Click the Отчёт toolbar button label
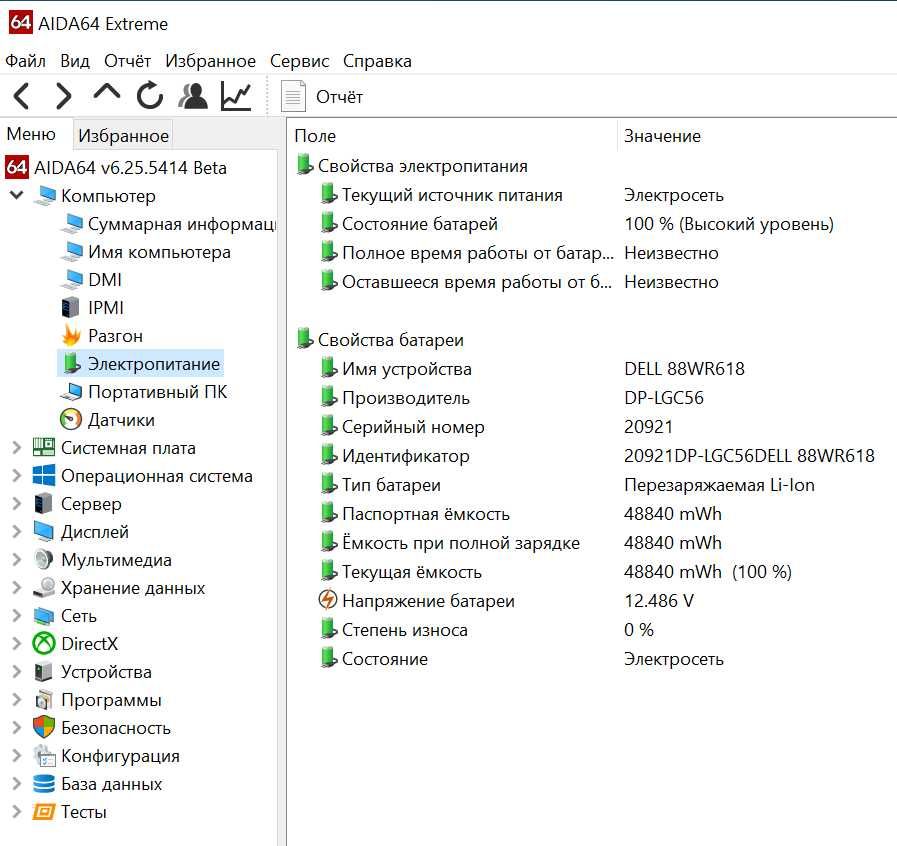 (x=339, y=97)
